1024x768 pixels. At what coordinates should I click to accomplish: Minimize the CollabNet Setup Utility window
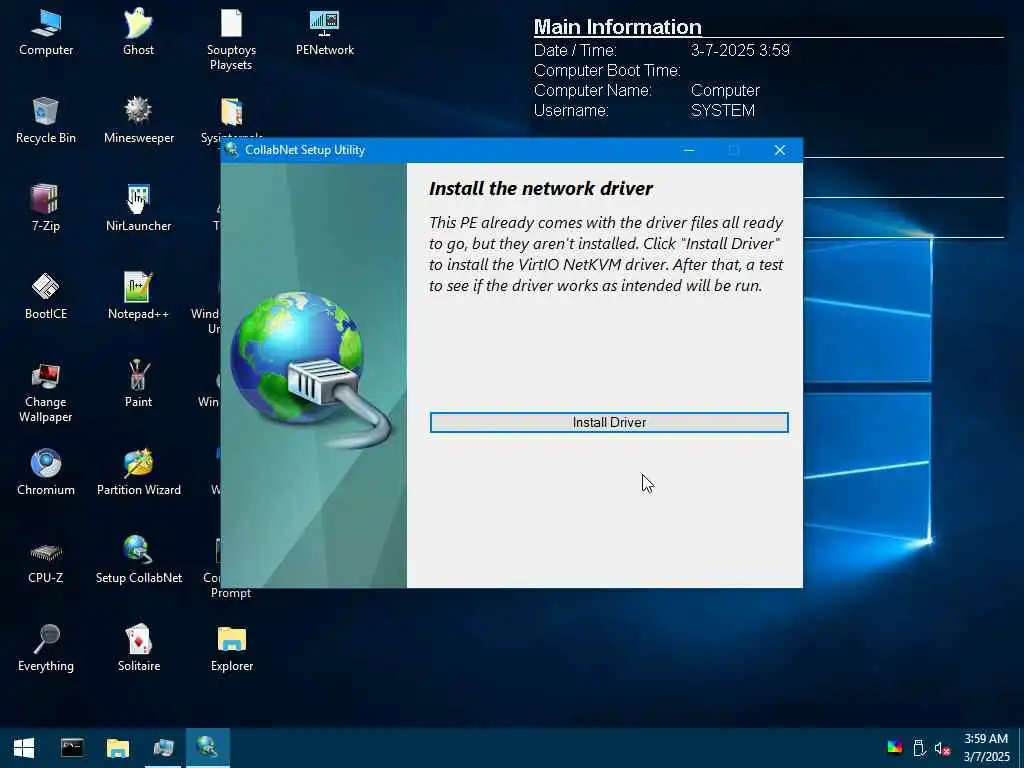pos(688,150)
